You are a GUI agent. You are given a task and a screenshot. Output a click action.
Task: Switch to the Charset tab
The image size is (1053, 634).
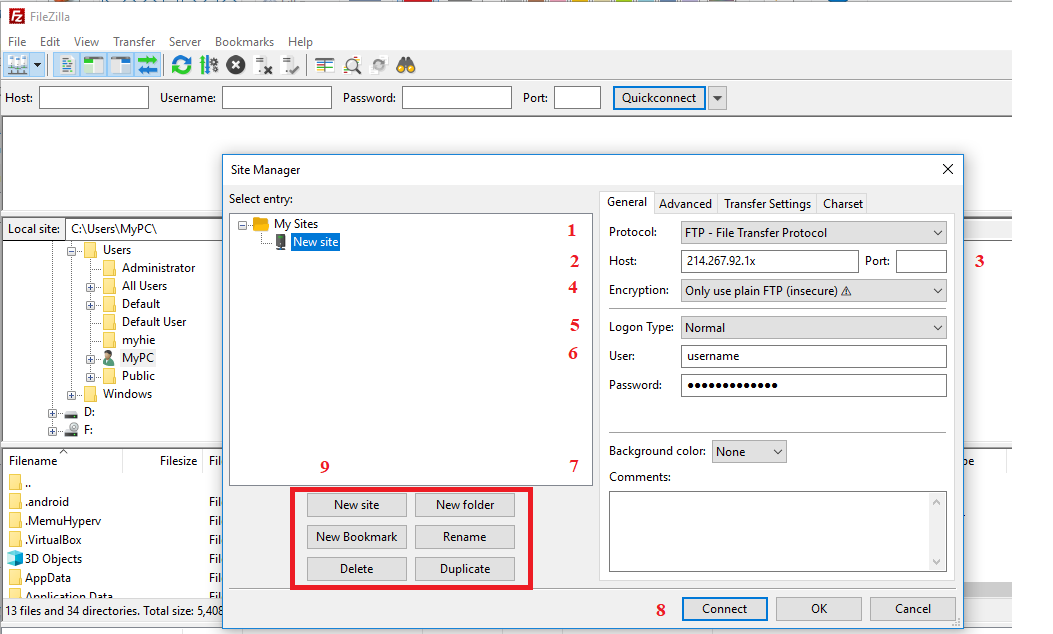pyautogui.click(x=843, y=203)
